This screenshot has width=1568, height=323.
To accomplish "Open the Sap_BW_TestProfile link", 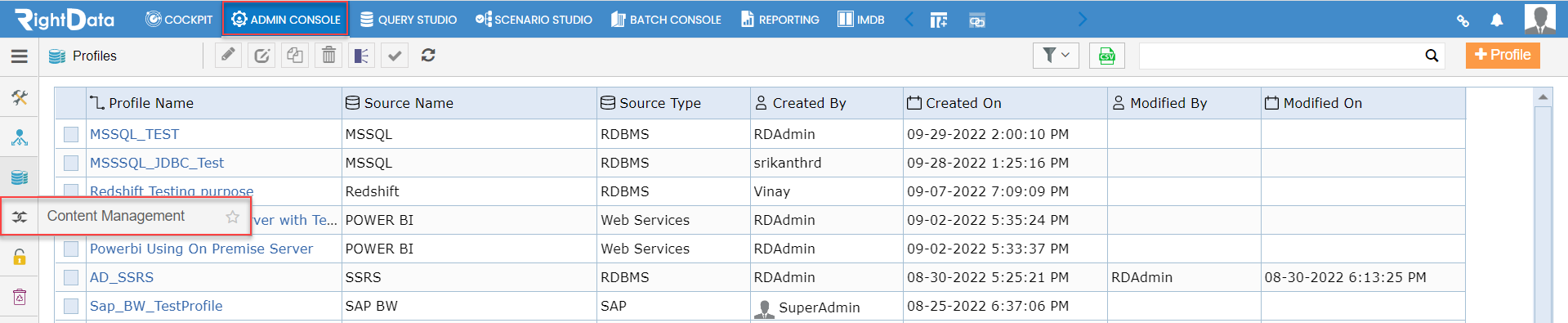I will 156,306.
